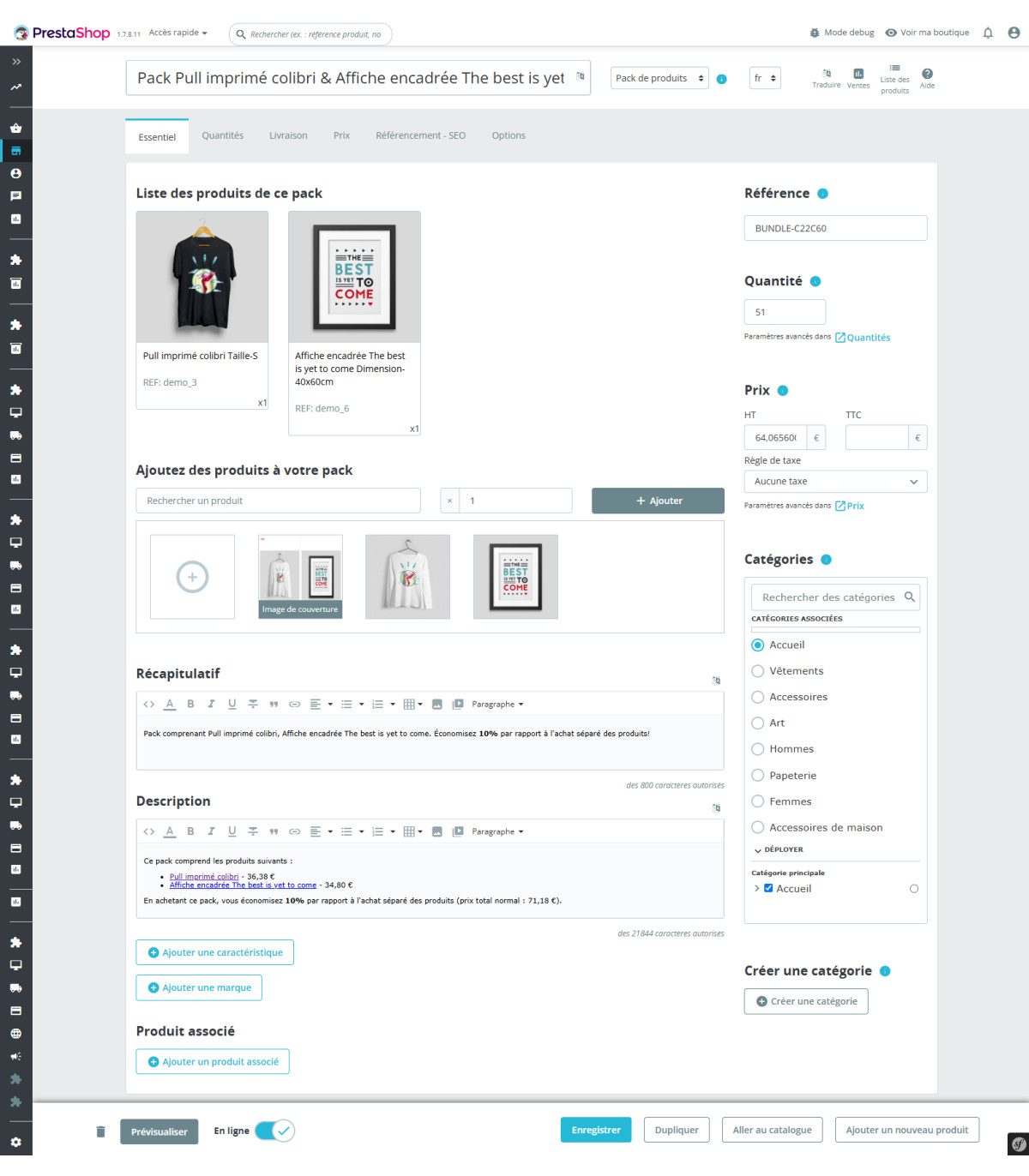Open the Ventes statistics icon
Screen dimensions: 1029x1176
pos(858,75)
